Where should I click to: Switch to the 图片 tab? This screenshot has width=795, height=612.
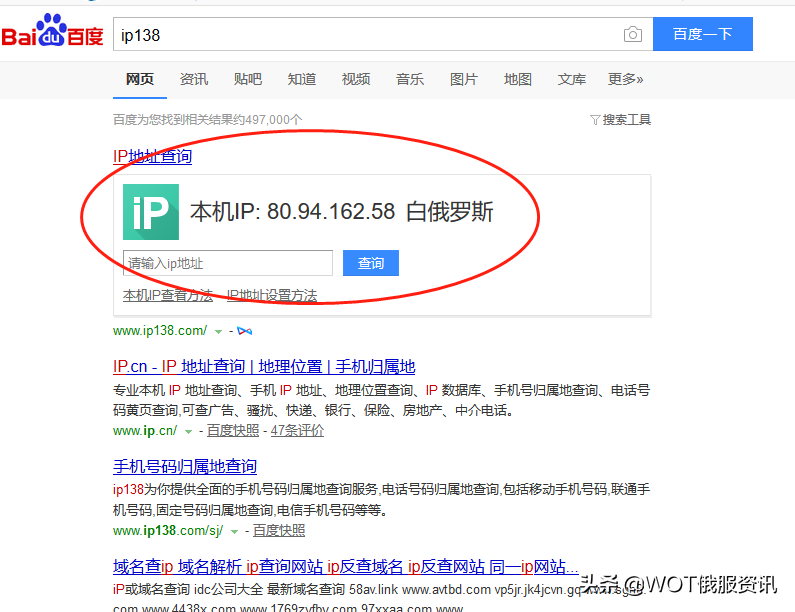coord(463,79)
